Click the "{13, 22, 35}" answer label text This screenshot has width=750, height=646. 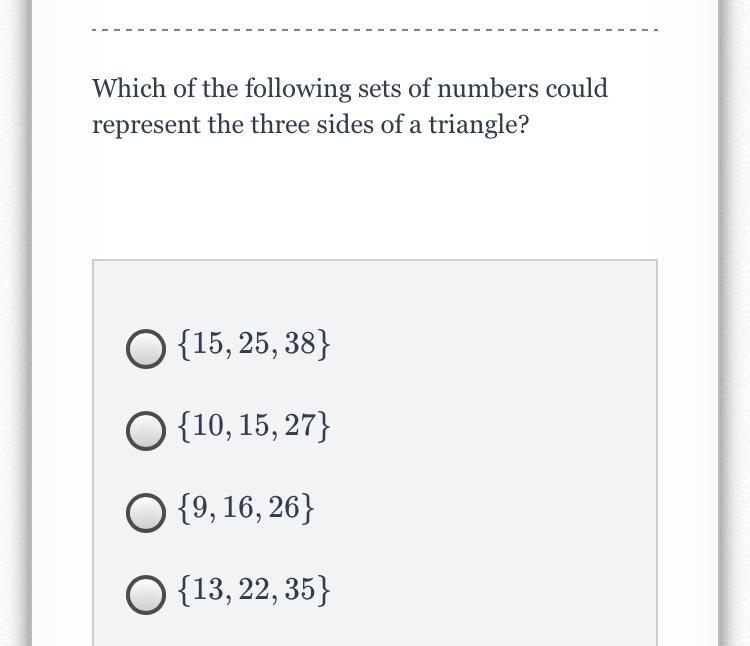254,590
